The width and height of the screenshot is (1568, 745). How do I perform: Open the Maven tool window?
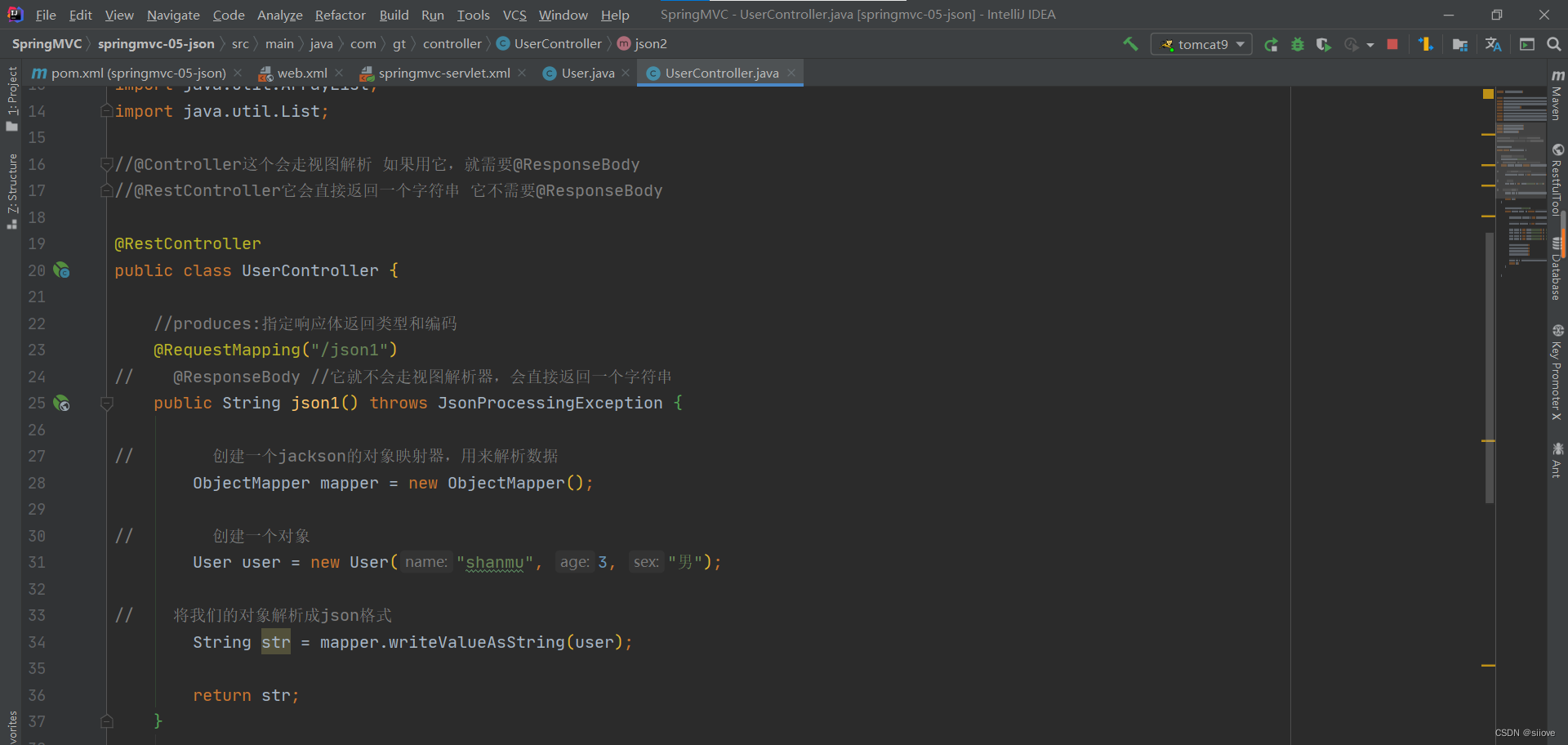[x=1558, y=94]
